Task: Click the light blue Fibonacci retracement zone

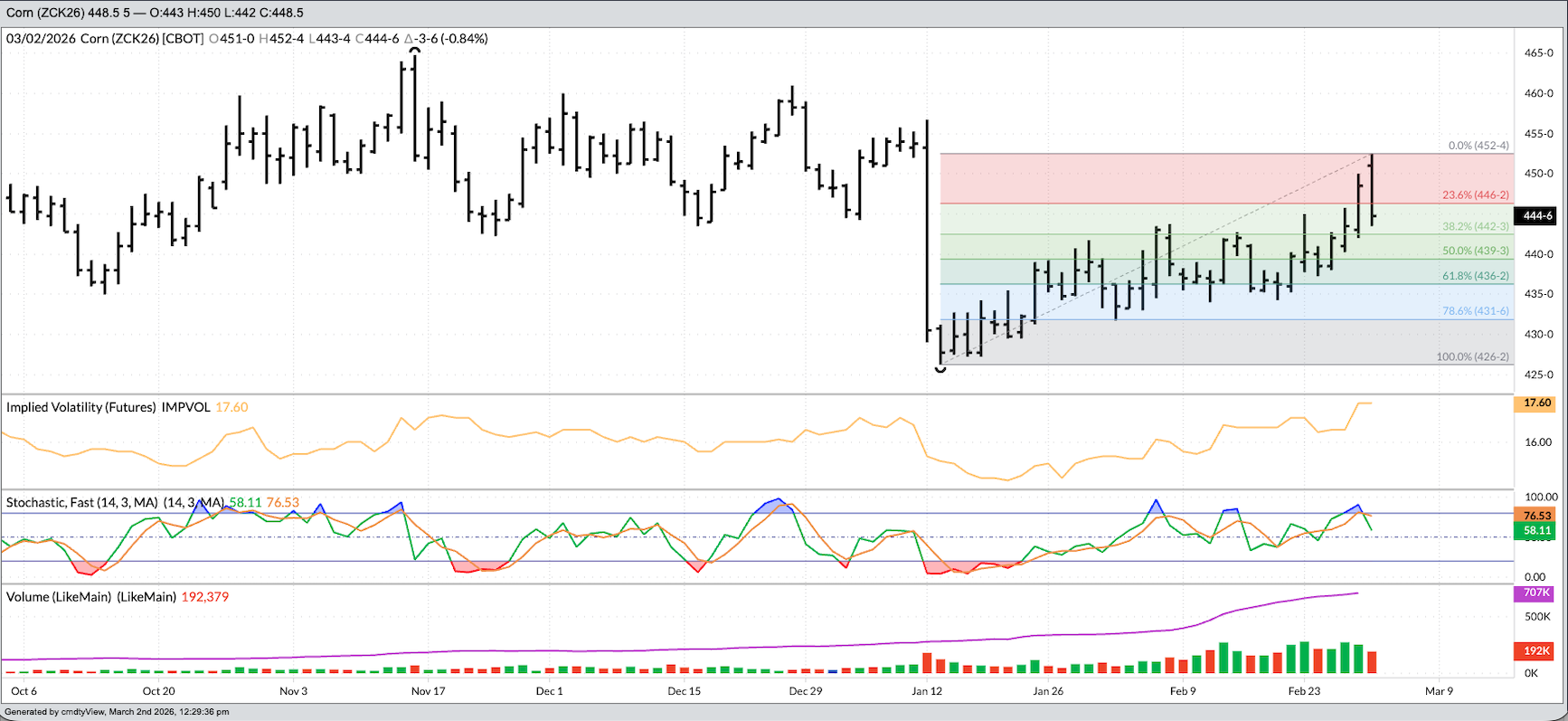Action: pyautogui.click(x=1176, y=301)
